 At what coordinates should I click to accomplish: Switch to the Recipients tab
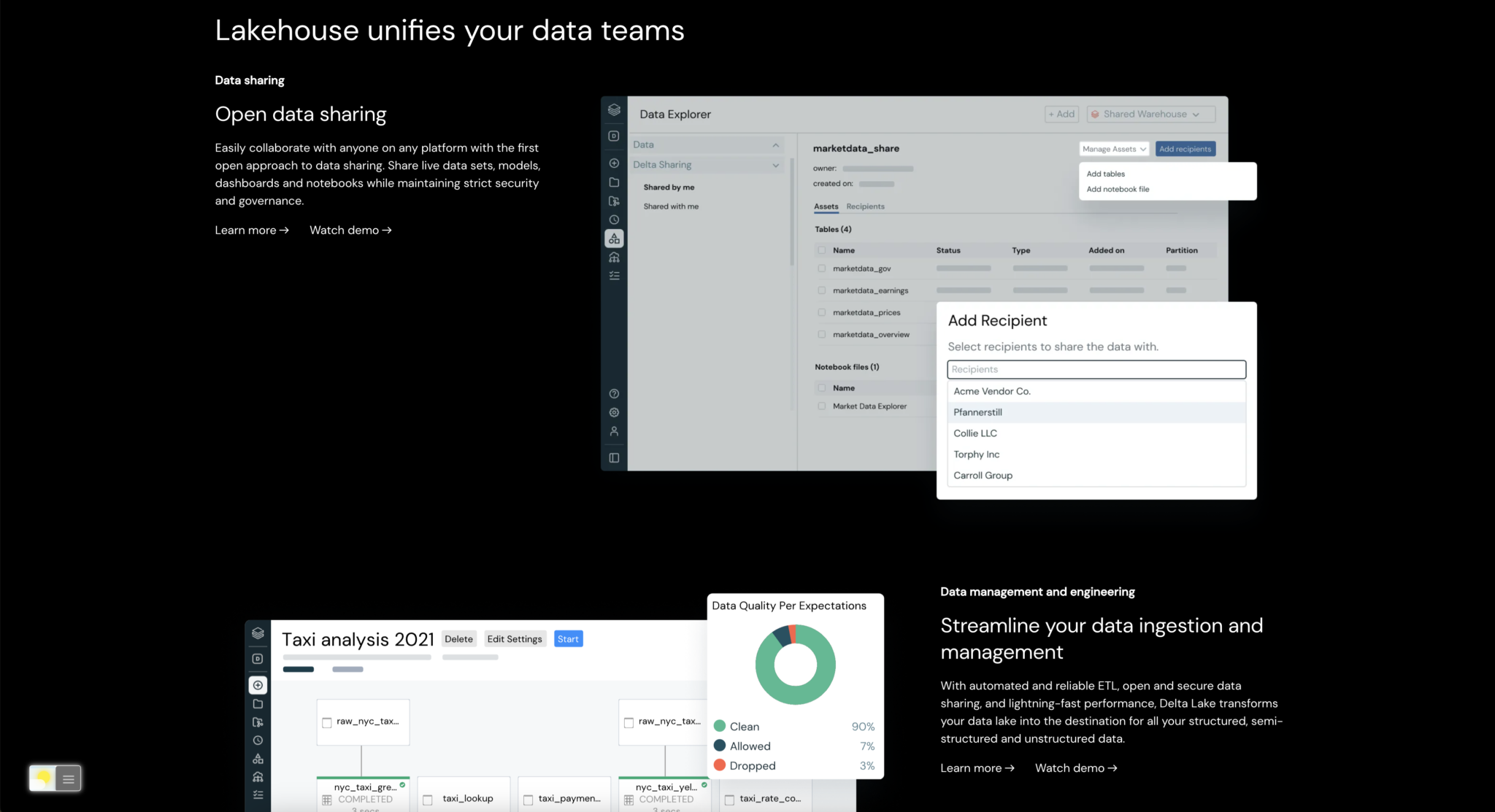click(x=865, y=206)
